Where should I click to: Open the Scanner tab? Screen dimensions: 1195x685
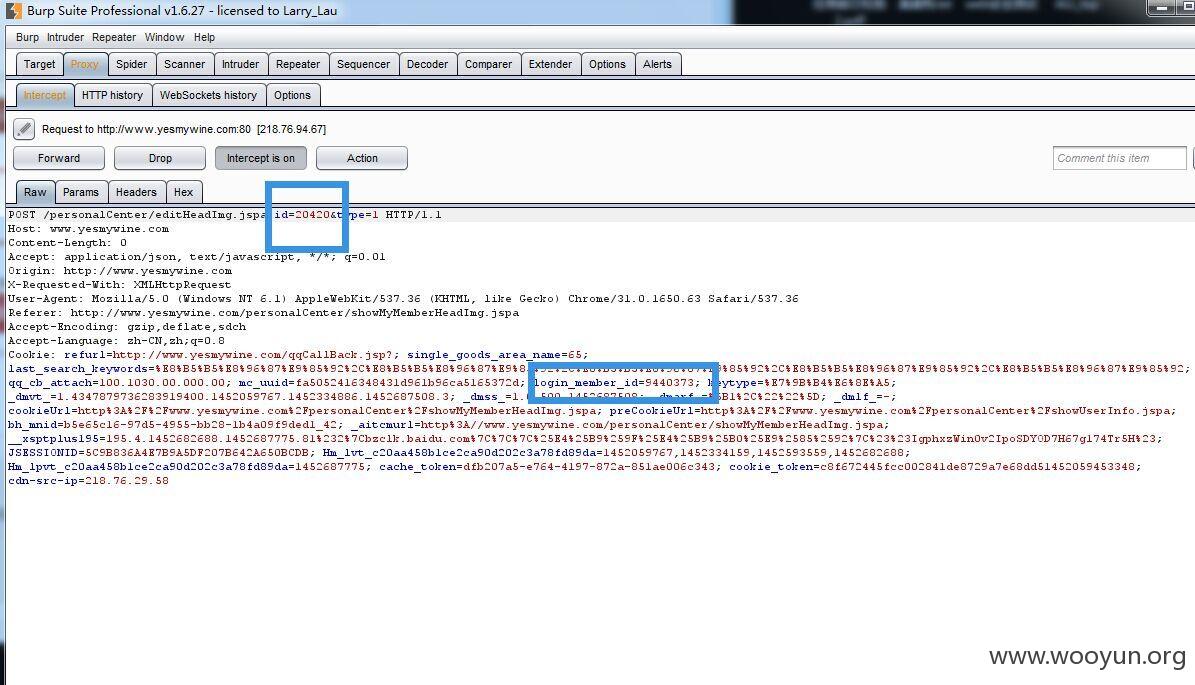click(184, 64)
